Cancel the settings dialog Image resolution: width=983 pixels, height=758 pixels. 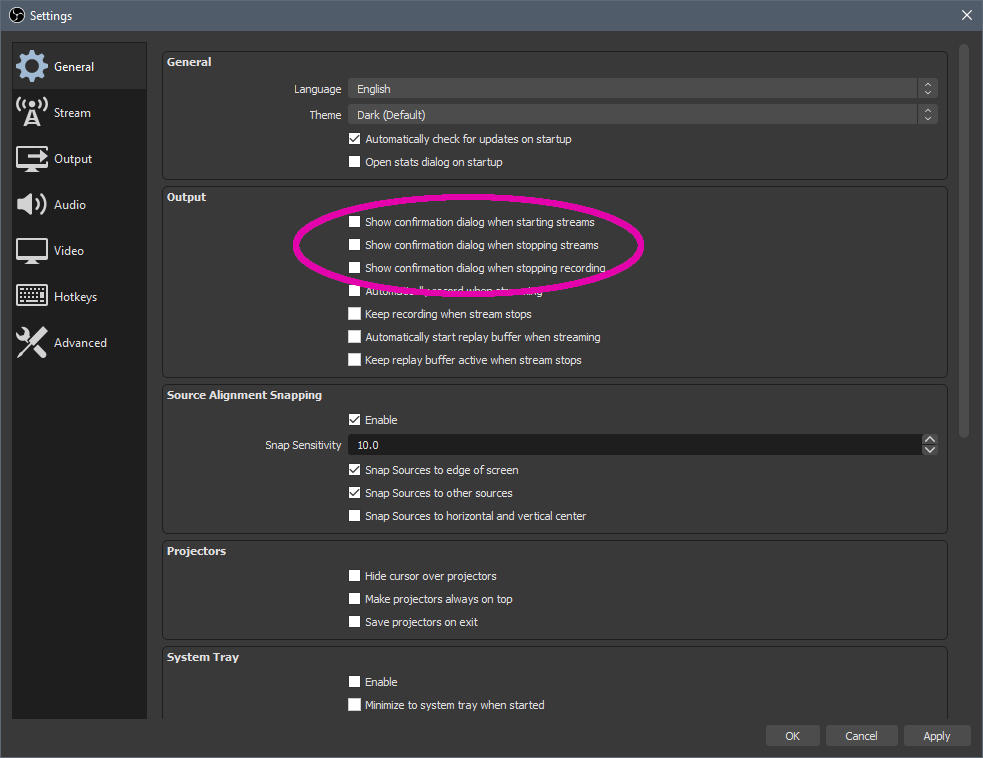861,735
